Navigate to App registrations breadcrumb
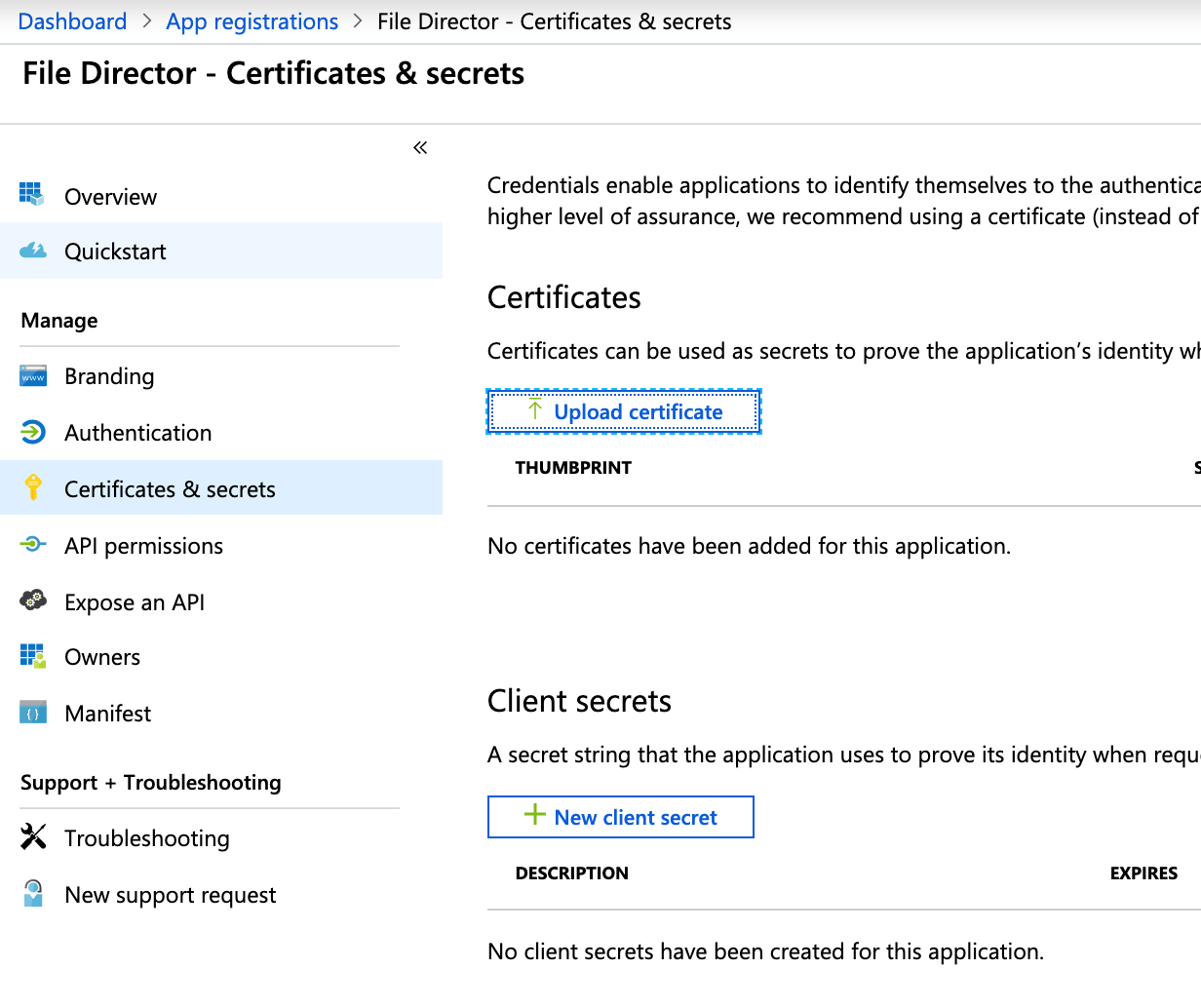1201x1008 pixels. click(252, 21)
